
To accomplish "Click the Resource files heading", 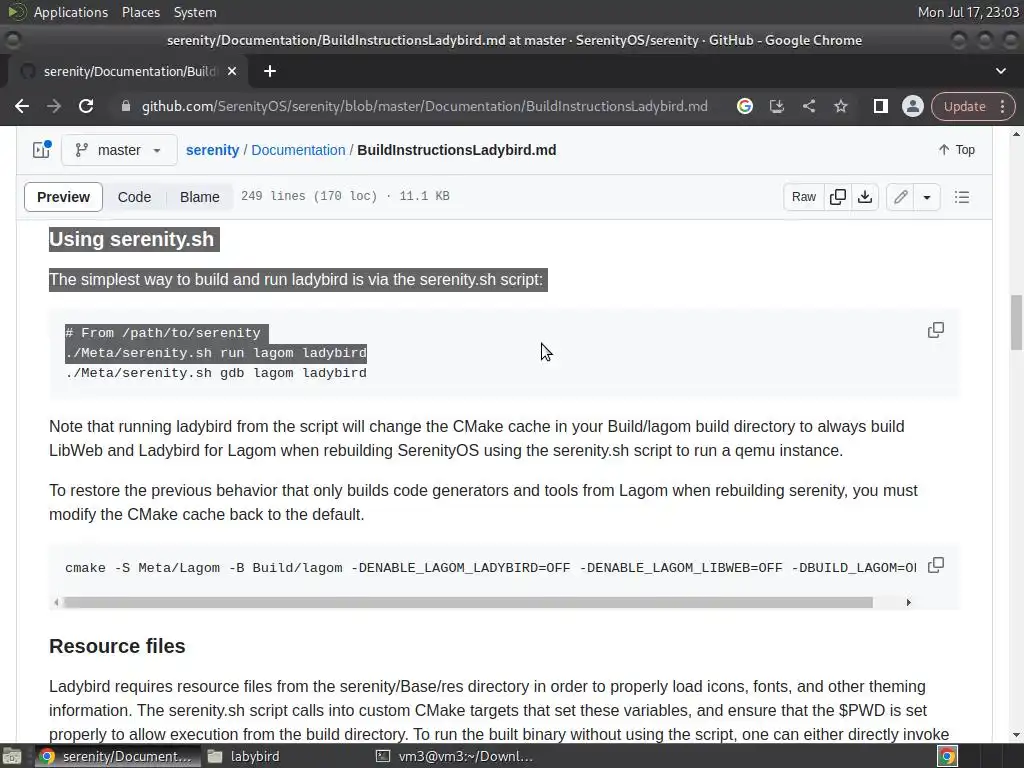I will click(117, 646).
